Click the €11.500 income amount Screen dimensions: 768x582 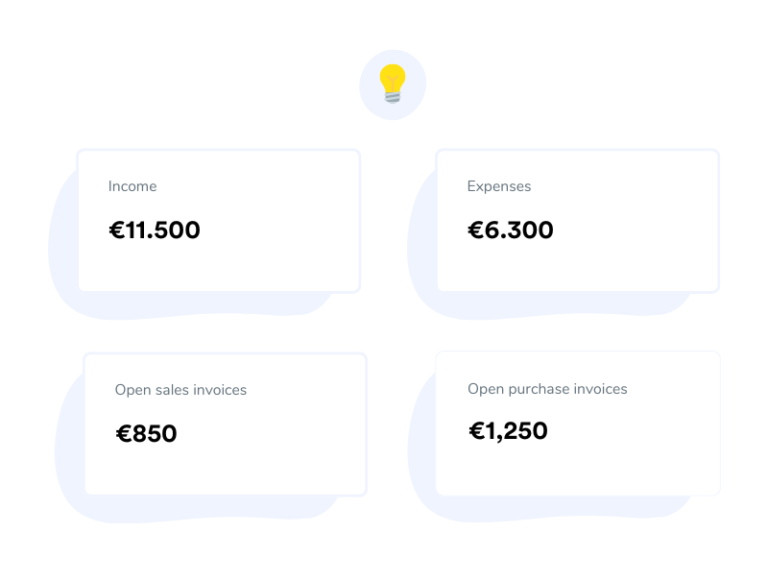pos(154,230)
